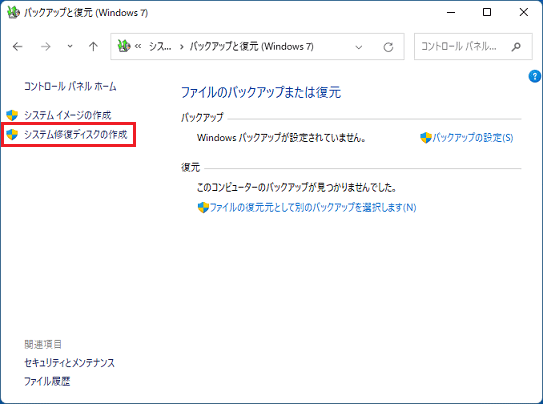The height and width of the screenshot is (404, 543).
Task: Click バックアップの設定(S) link
Action: 472,138
